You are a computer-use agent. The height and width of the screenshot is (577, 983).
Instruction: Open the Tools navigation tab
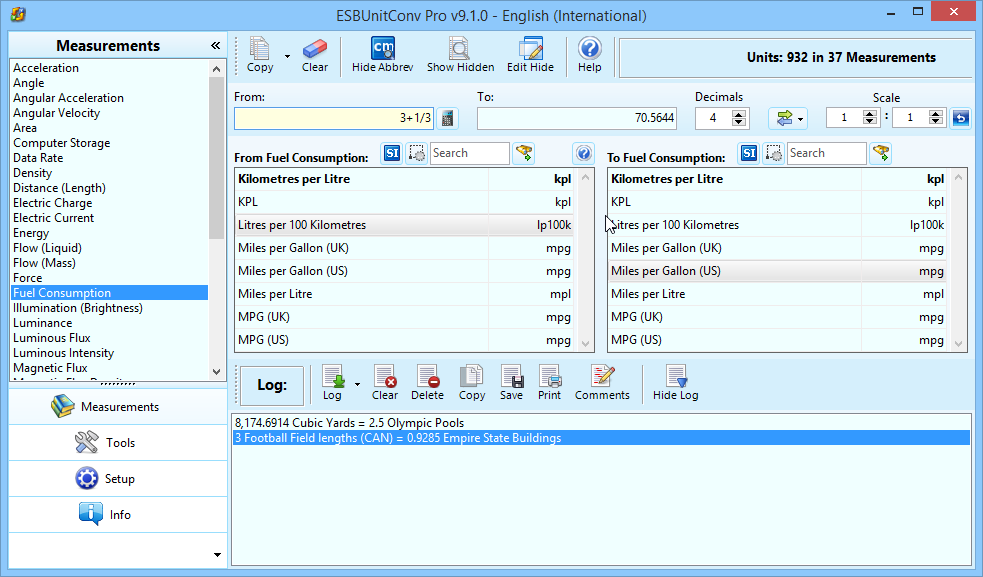[118, 443]
